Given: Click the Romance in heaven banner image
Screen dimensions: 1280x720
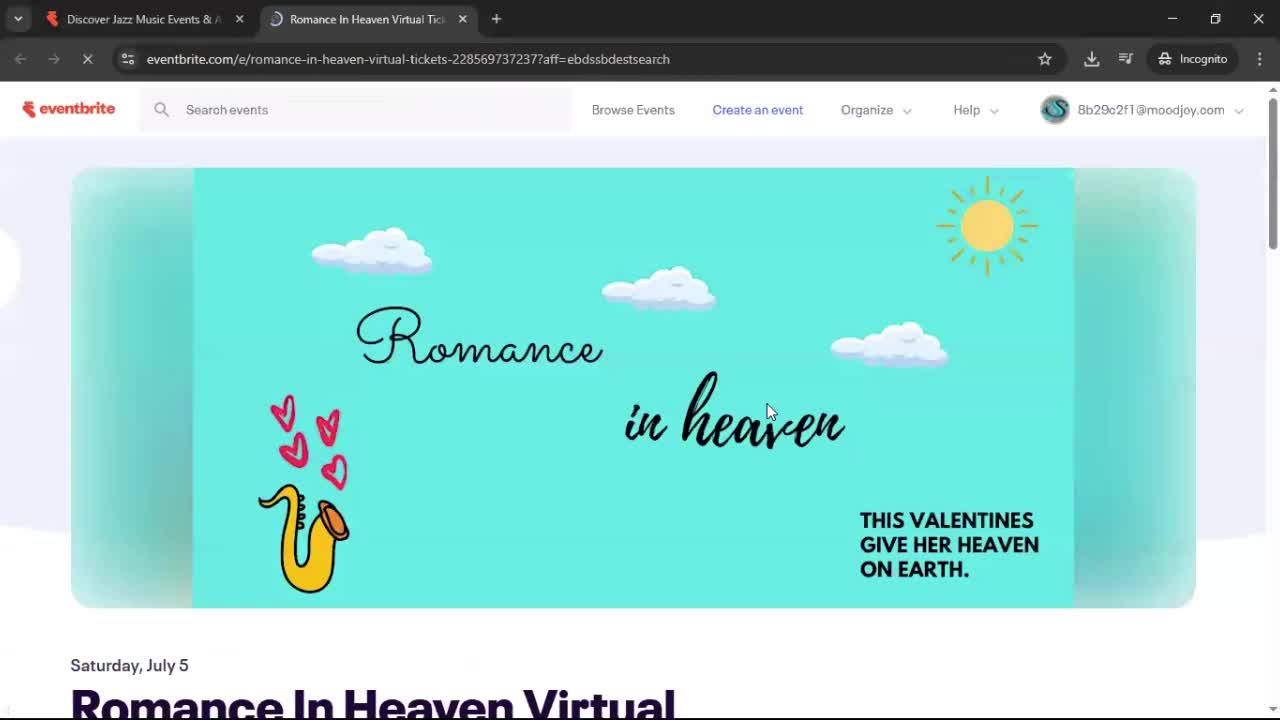Looking at the screenshot, I should tap(633, 388).
